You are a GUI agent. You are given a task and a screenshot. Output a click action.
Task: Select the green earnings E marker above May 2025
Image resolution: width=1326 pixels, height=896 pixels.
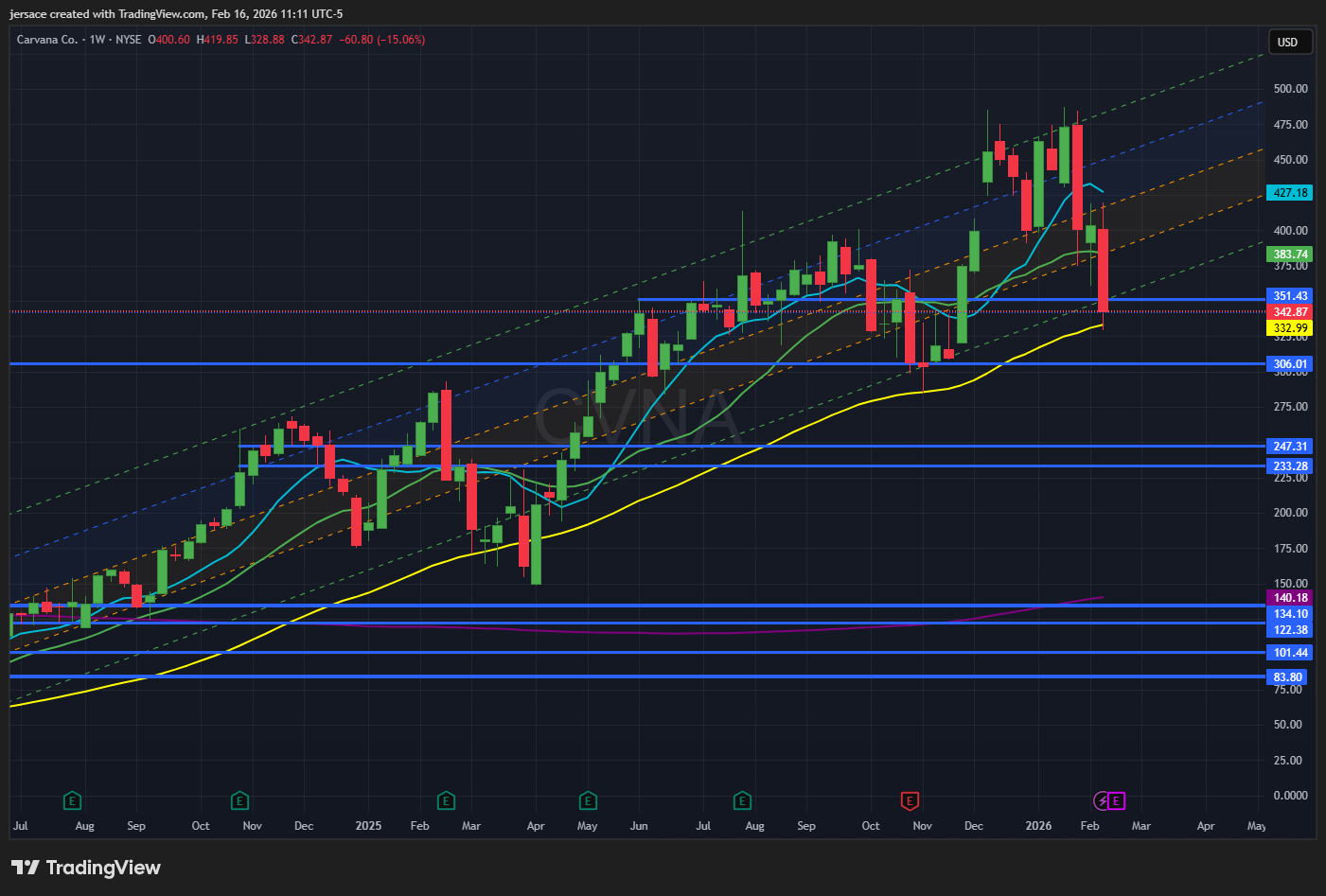pos(588,801)
